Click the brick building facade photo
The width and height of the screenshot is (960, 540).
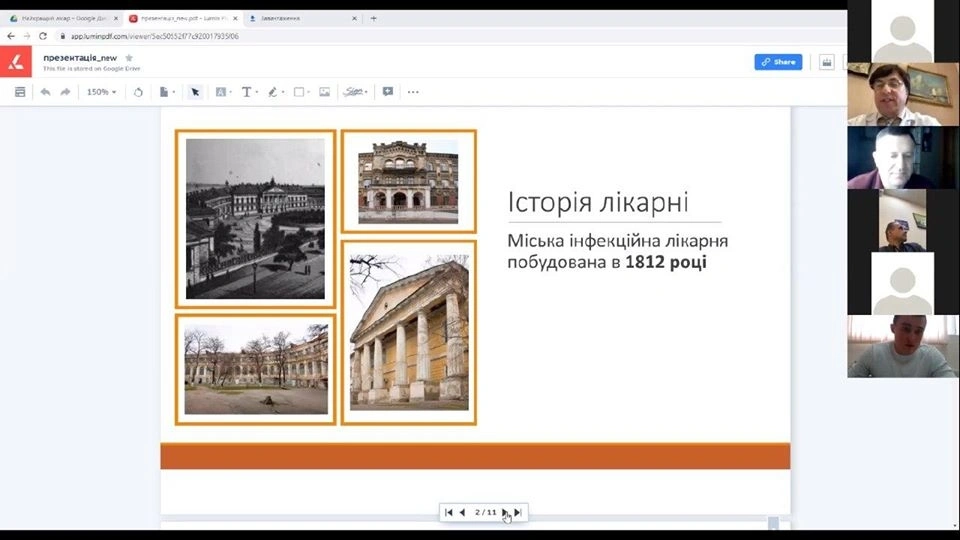click(x=408, y=182)
